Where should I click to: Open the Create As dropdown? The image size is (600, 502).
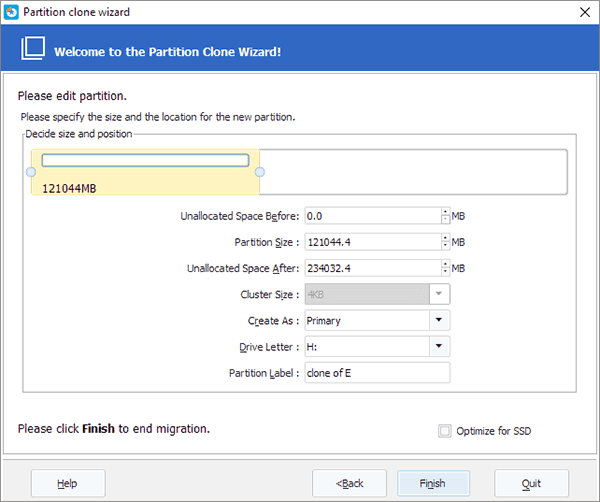[439, 320]
